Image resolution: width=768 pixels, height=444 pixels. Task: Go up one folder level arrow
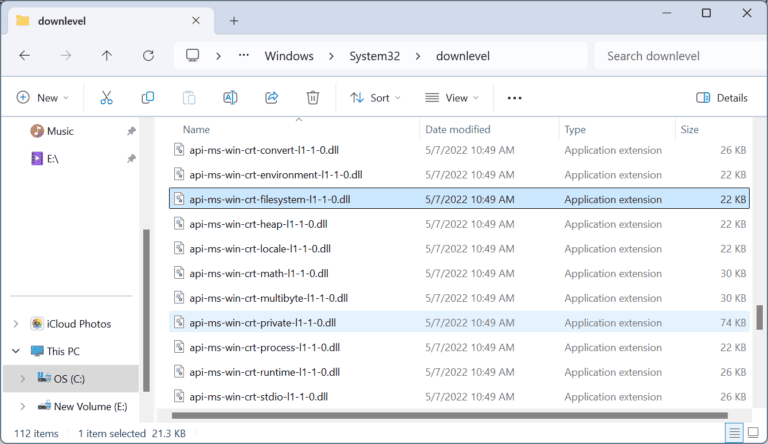(x=107, y=55)
